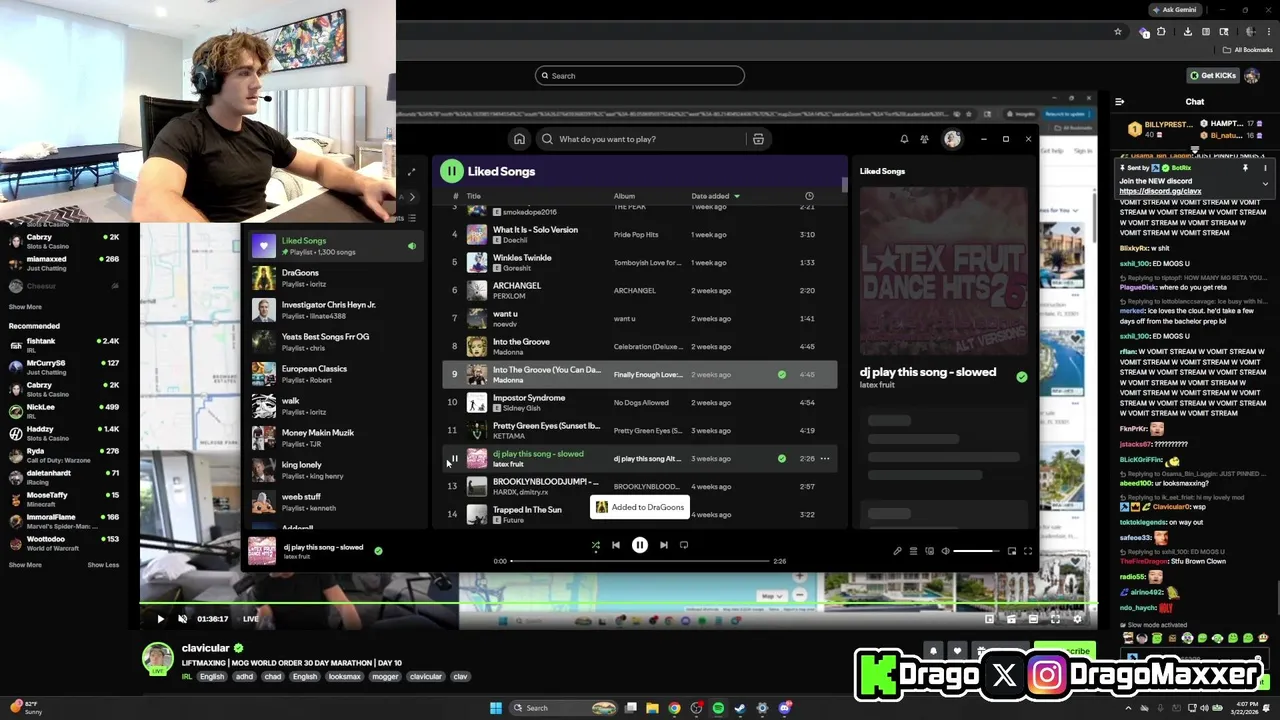Pause Liked Songs with the green button
Image resolution: width=1280 pixels, height=720 pixels.
452,171
